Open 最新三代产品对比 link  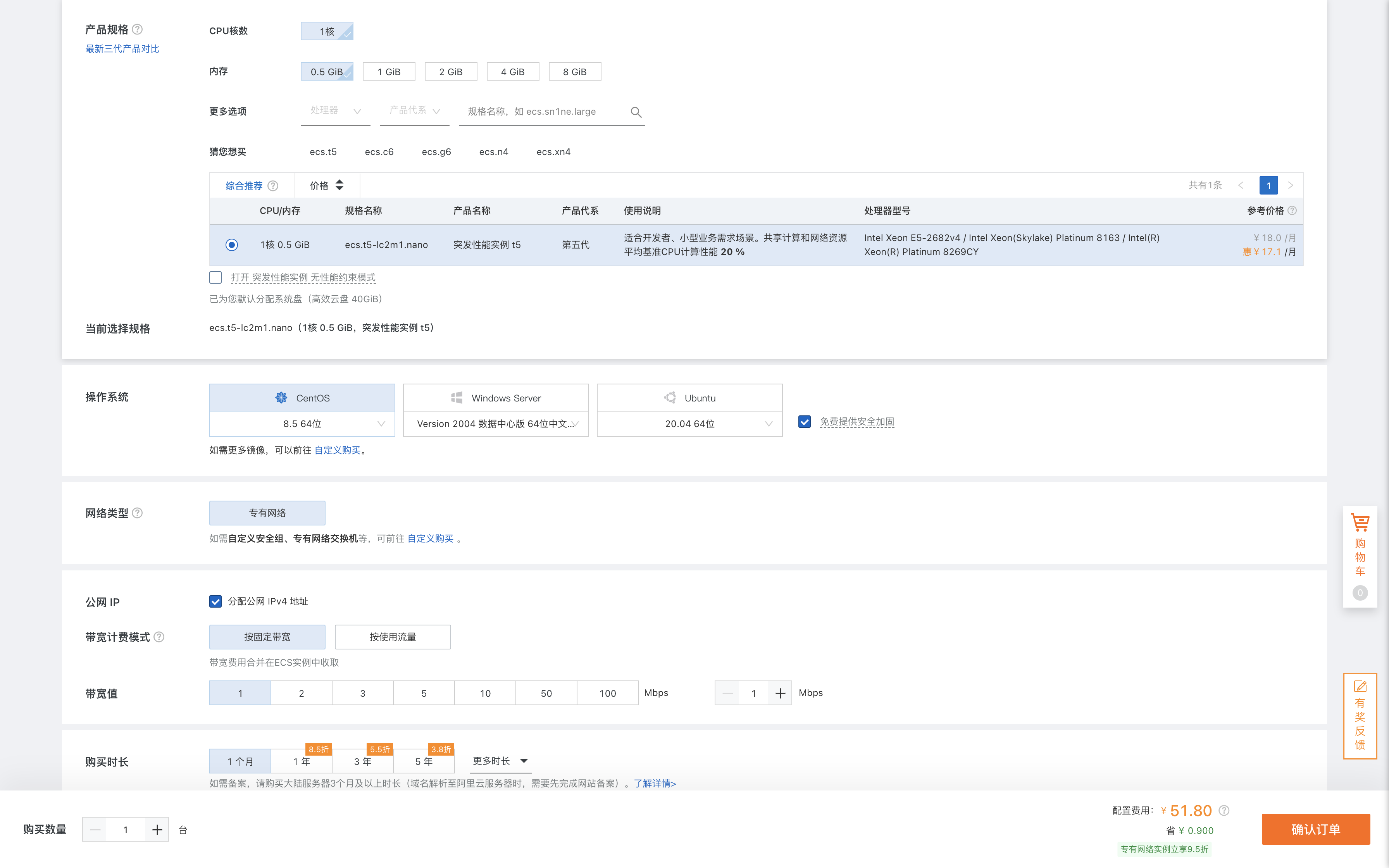(x=122, y=49)
